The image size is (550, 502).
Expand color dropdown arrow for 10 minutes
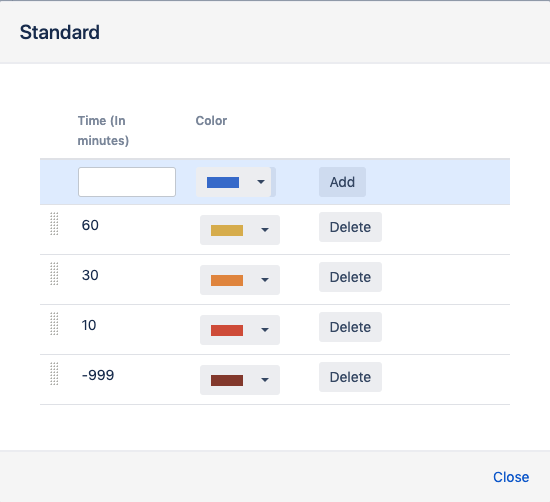point(265,330)
